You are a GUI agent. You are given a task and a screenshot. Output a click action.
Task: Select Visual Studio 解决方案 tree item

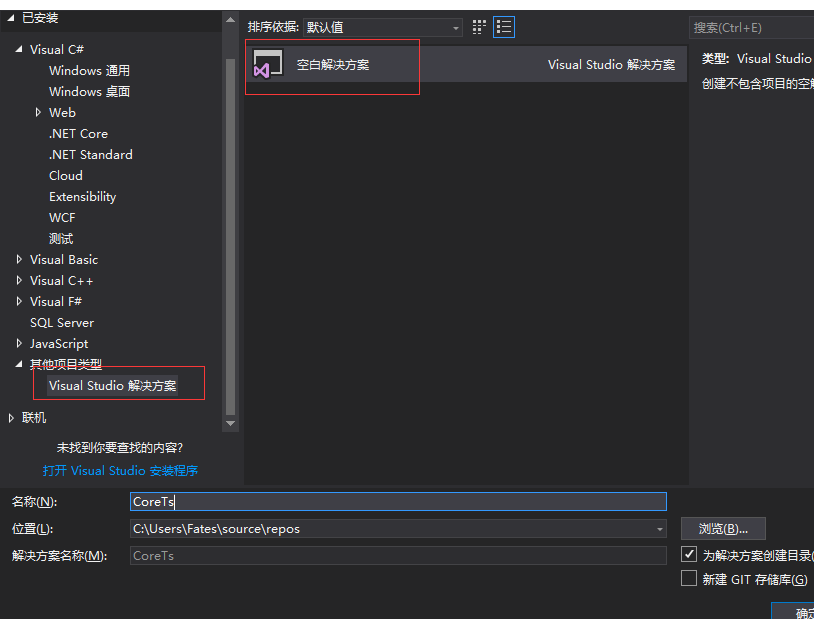click(113, 385)
